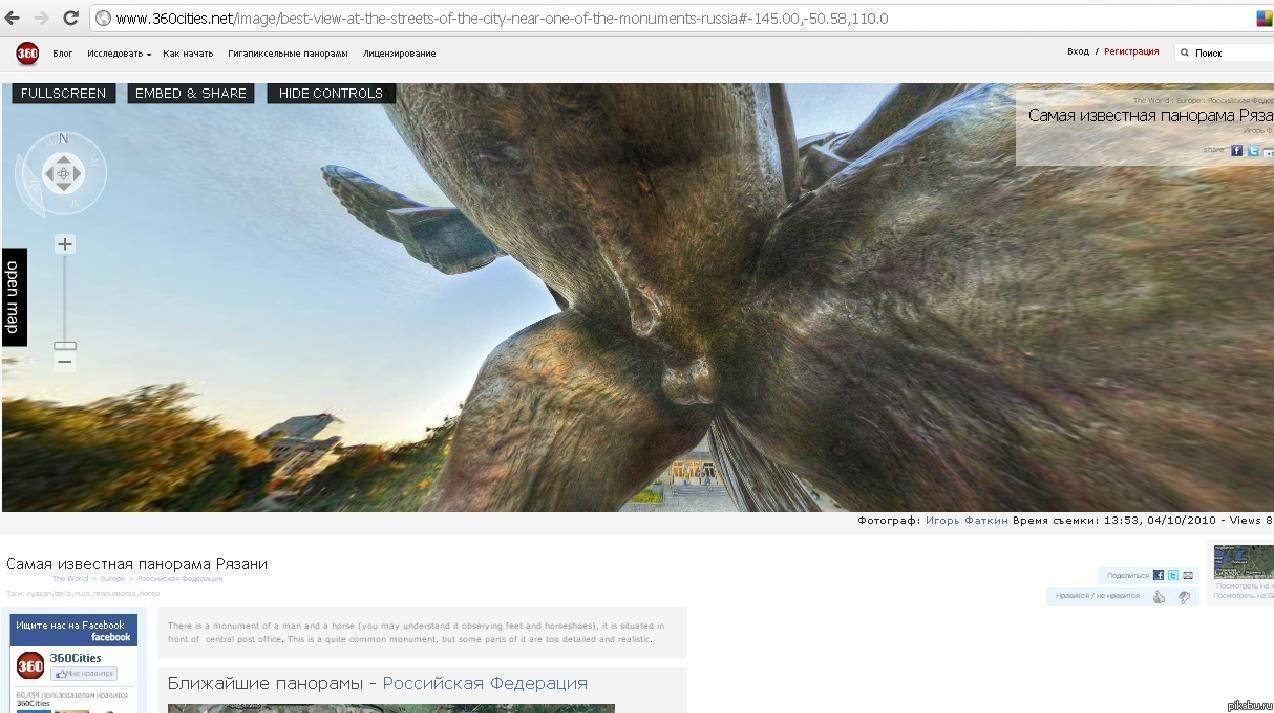
Task: Pan panorama right with compass arrow
Action: coord(78,174)
